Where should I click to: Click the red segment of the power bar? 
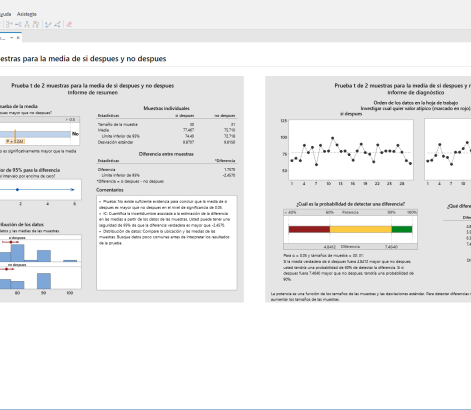click(x=309, y=229)
